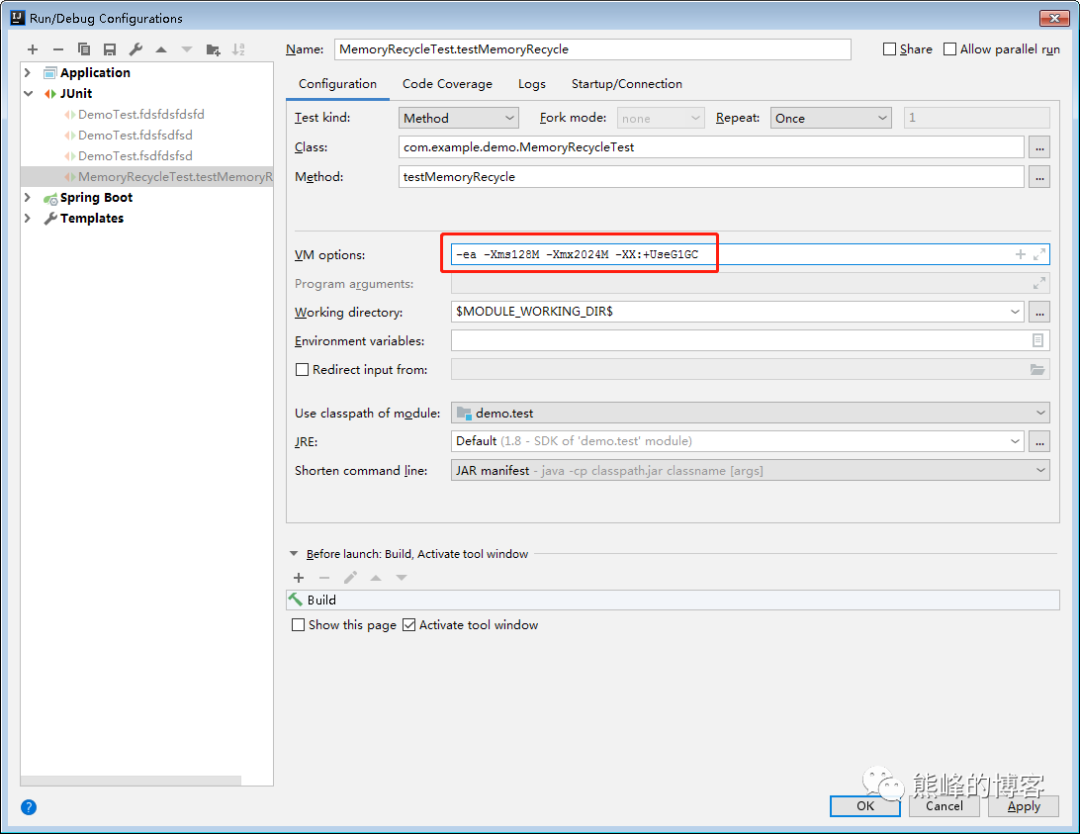Click the Environment variables edit icon
Viewport: 1080px width, 834px height.
point(1038,340)
